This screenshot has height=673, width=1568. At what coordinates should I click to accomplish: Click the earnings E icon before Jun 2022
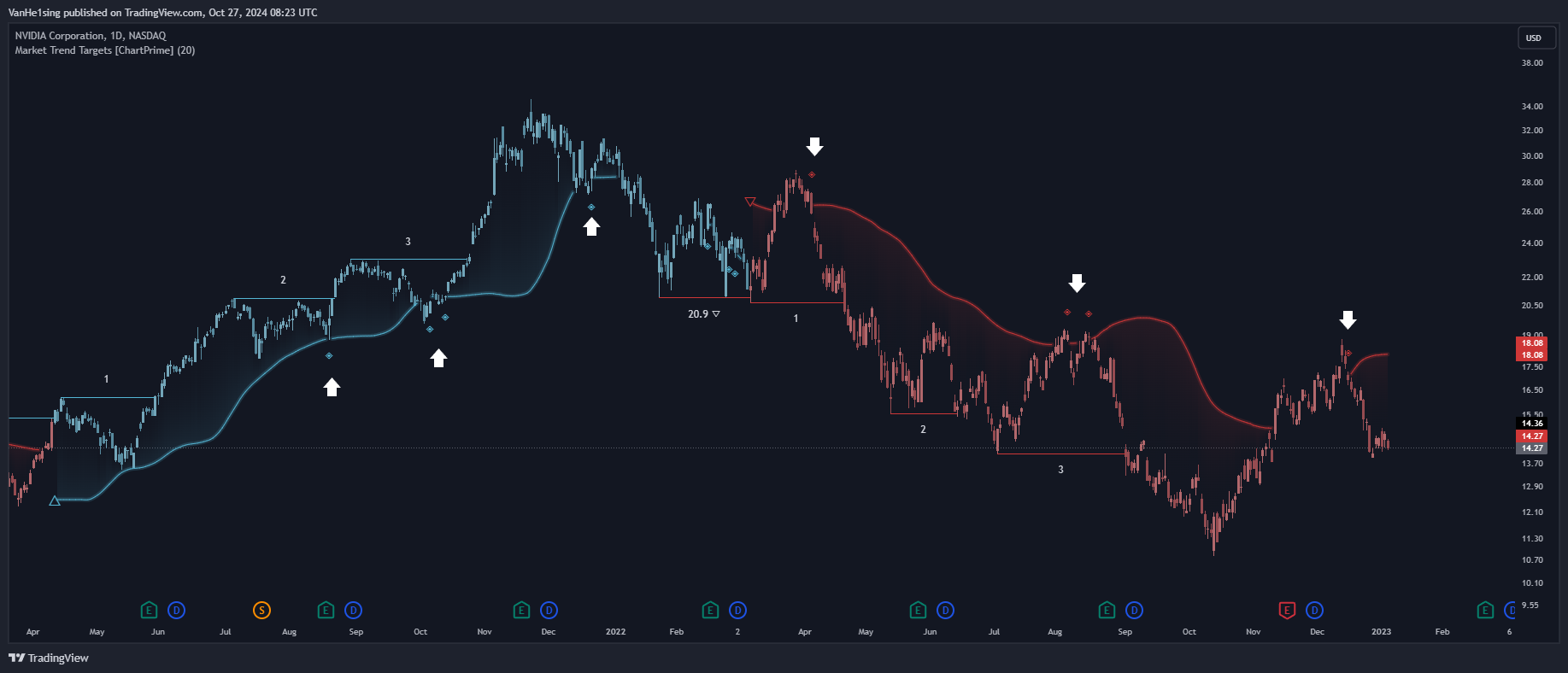(918, 610)
